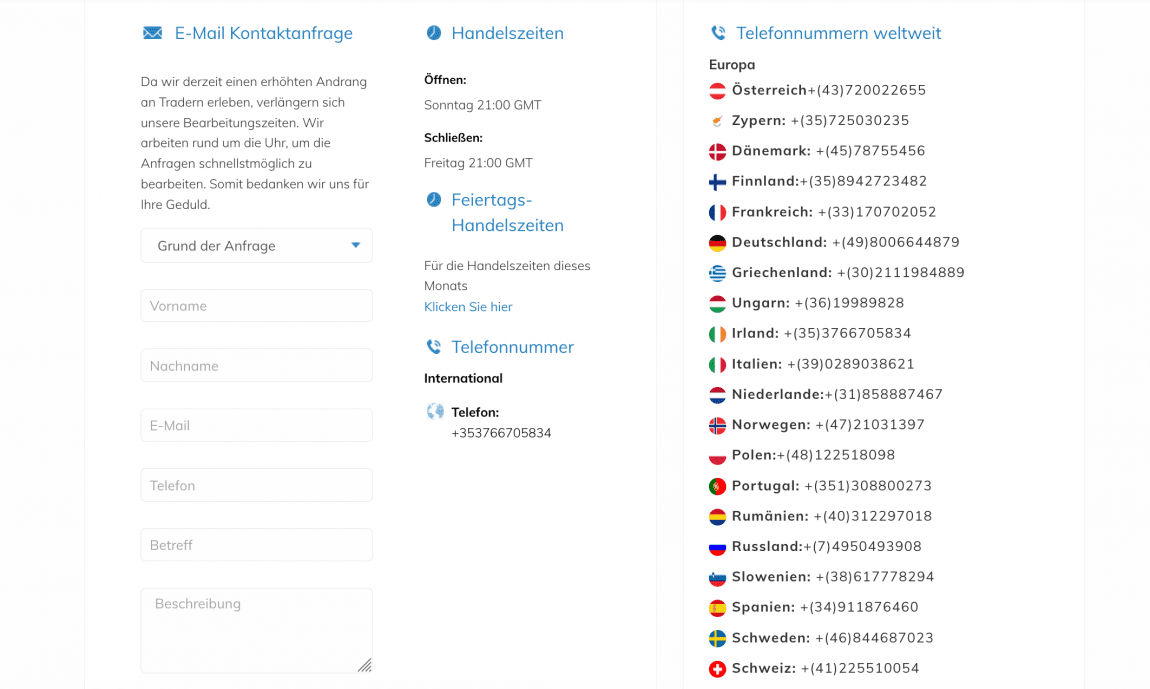Click the Austrian flag icon

coord(717,91)
